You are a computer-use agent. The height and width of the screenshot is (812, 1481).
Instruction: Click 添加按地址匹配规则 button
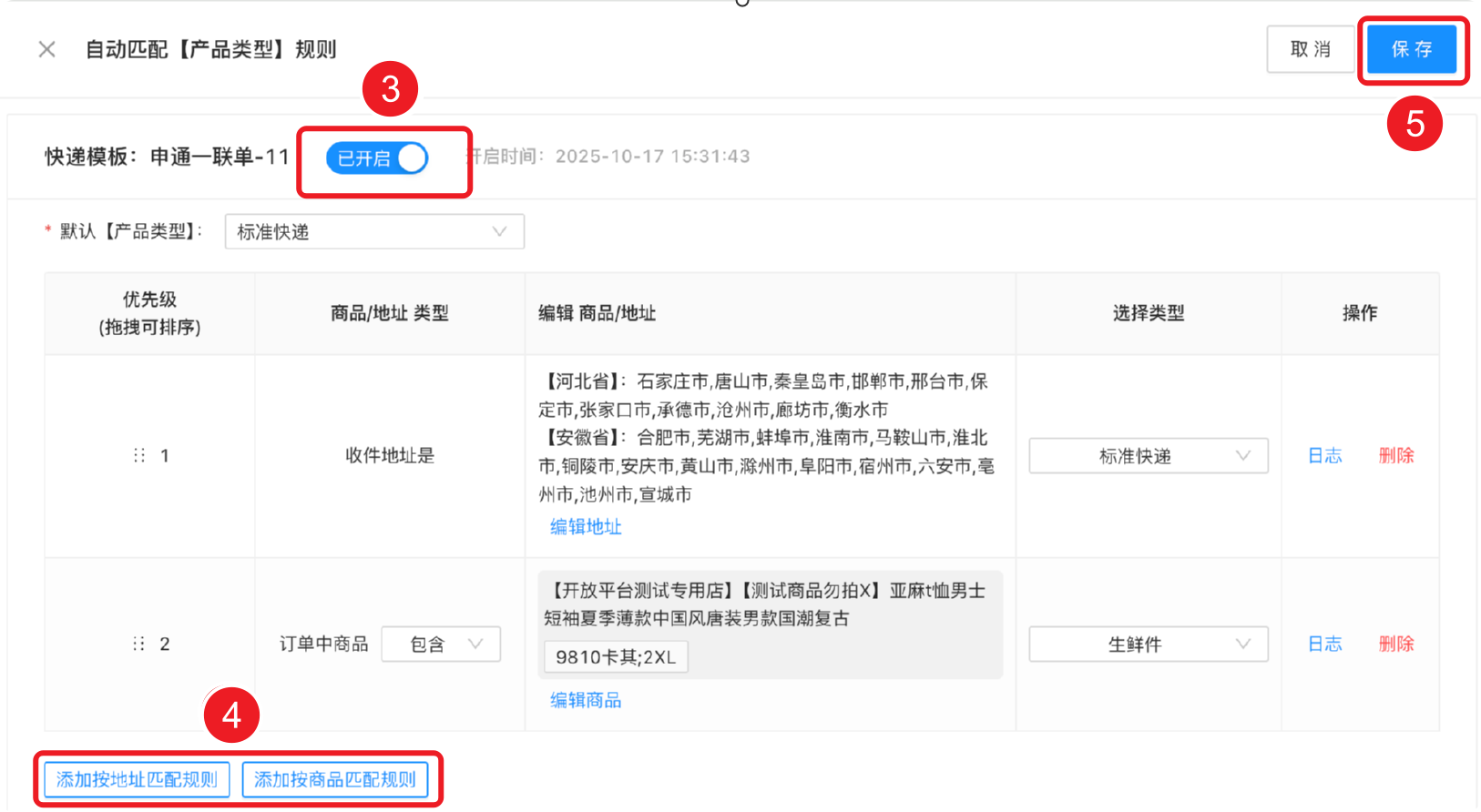tap(137, 780)
